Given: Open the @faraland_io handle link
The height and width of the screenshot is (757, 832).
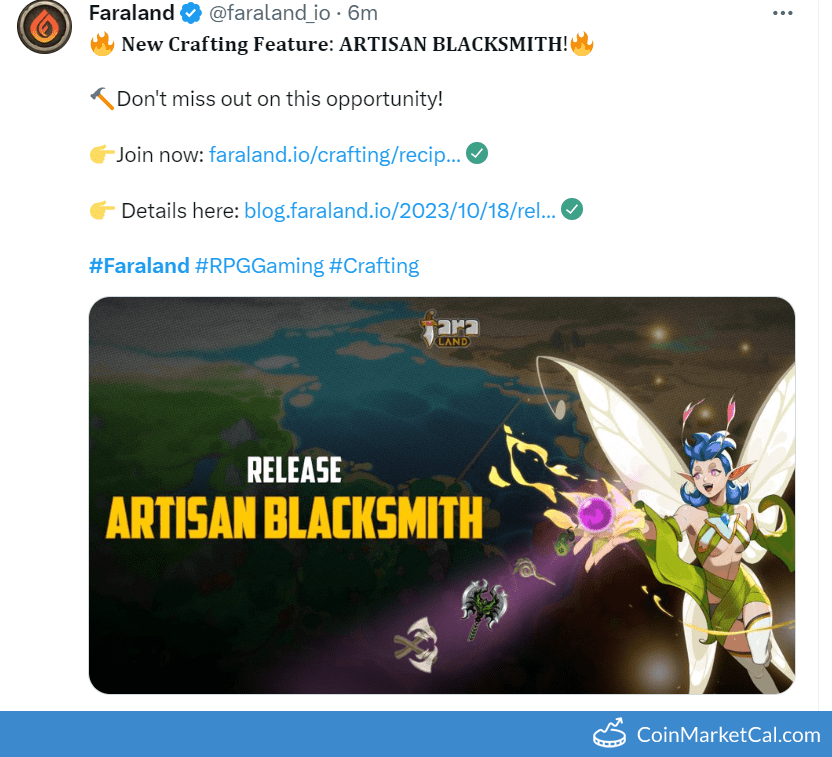Looking at the screenshot, I should pos(270,13).
